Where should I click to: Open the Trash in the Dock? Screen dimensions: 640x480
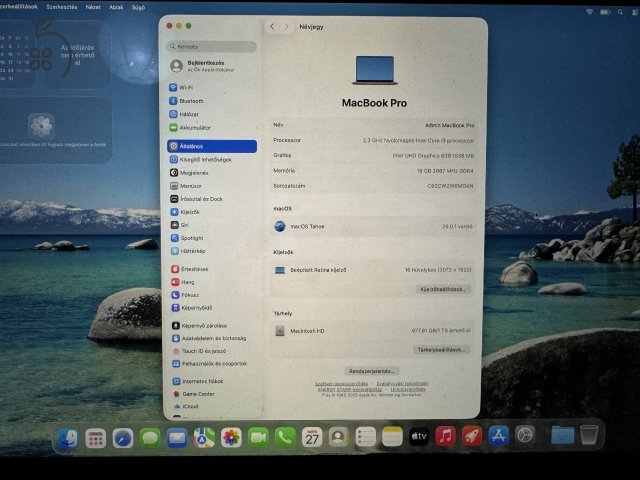tap(589, 435)
